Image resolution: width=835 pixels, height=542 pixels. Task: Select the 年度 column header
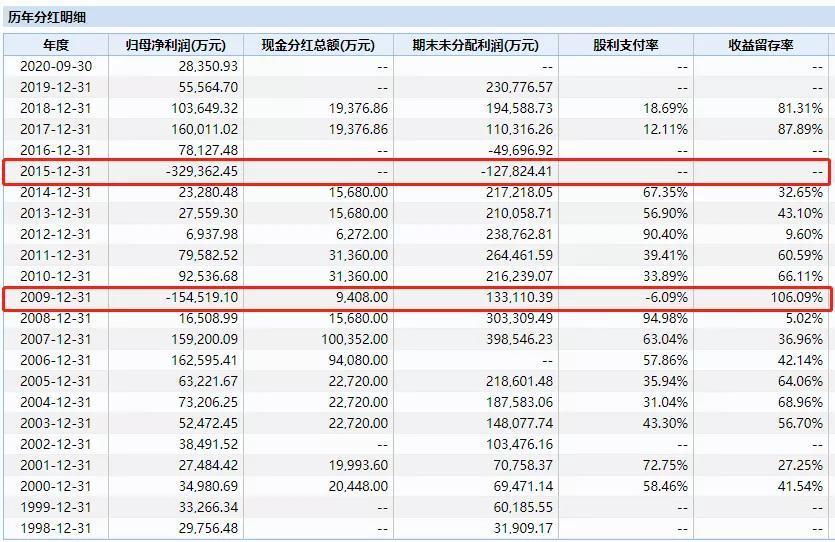click(56, 45)
